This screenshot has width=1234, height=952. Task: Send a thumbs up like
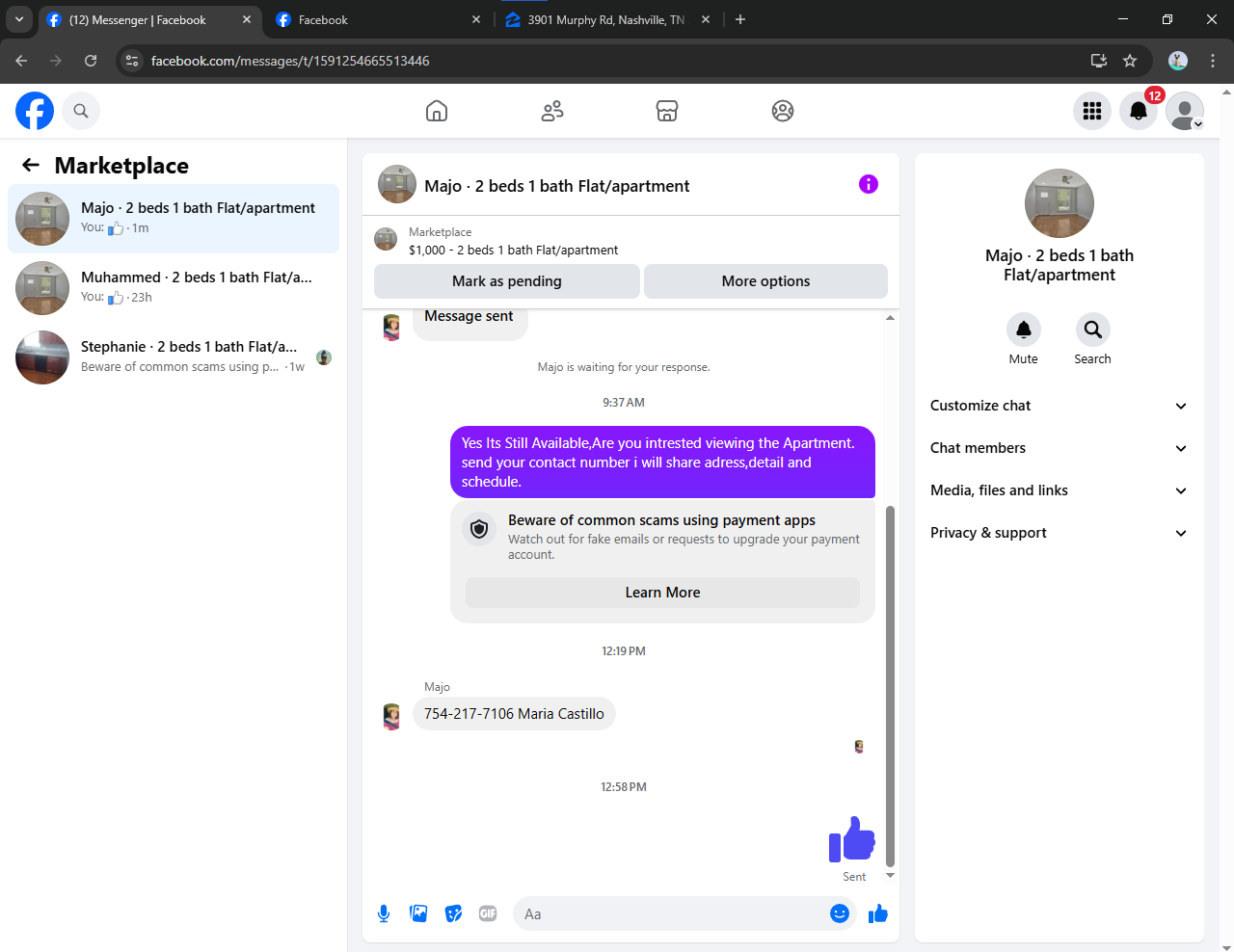[x=877, y=913]
